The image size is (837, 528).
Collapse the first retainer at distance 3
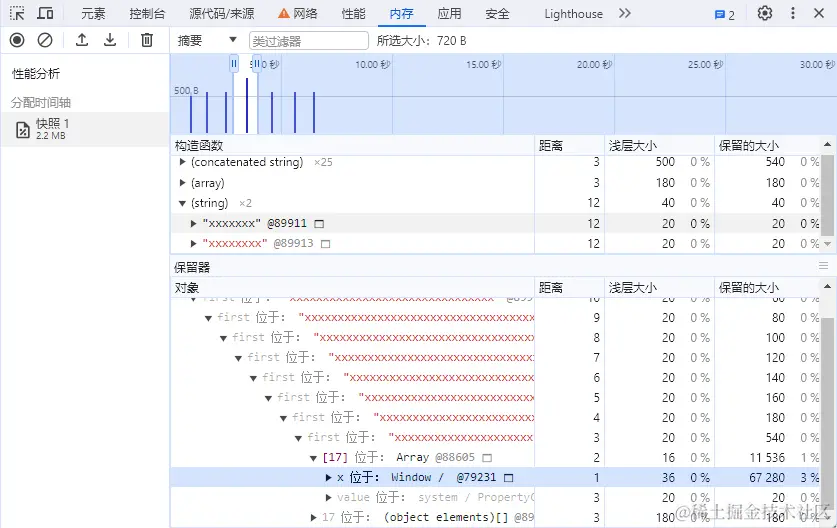pos(298,438)
